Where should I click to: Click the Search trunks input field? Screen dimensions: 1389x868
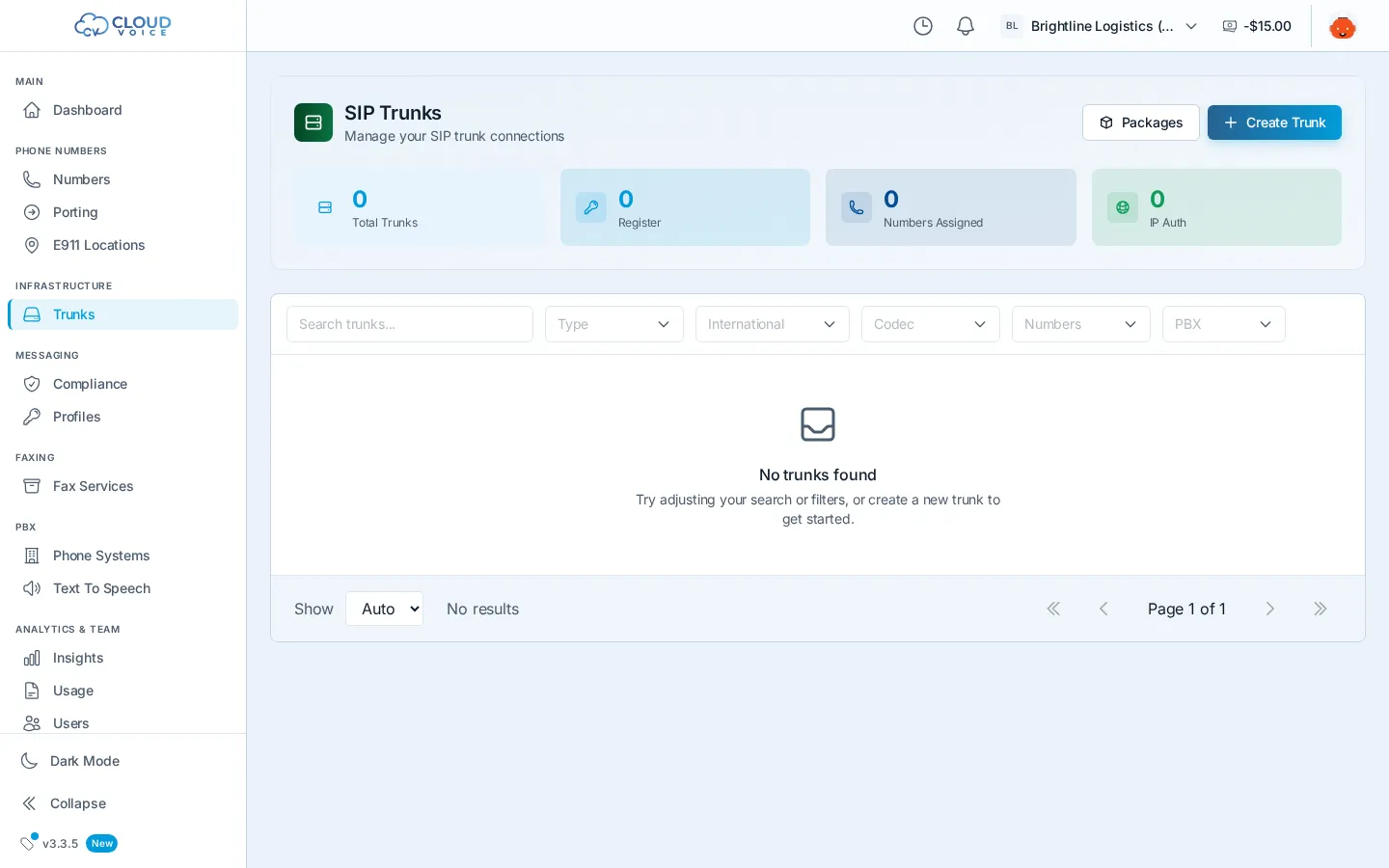[x=410, y=324]
